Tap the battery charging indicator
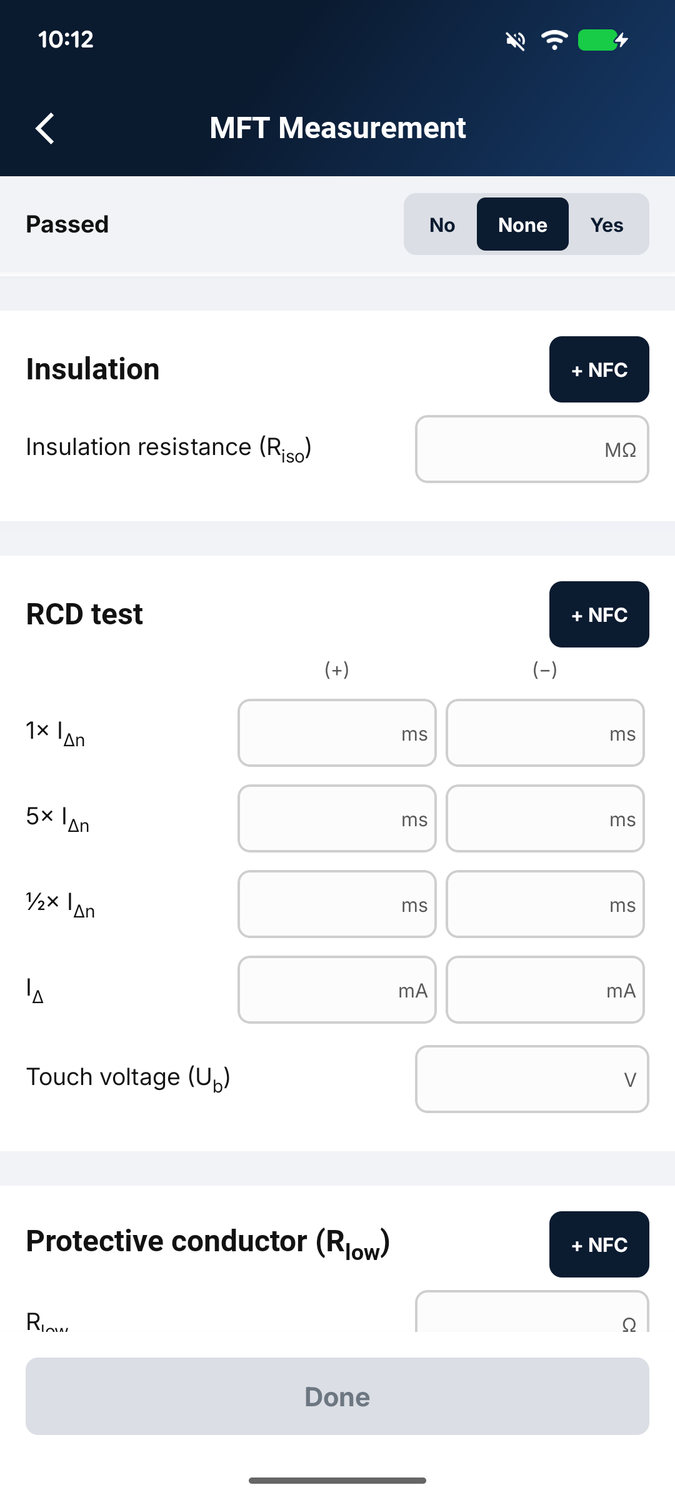The height and width of the screenshot is (1500, 675). click(603, 40)
